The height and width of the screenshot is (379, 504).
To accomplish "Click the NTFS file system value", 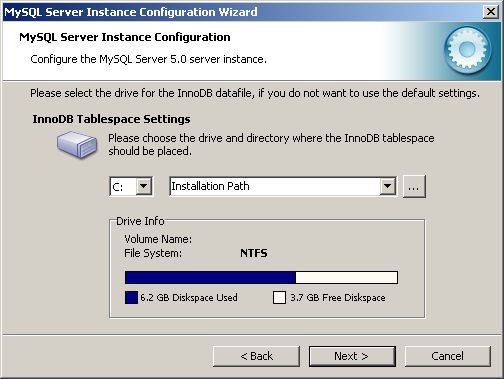I will pyautogui.click(x=254, y=253).
